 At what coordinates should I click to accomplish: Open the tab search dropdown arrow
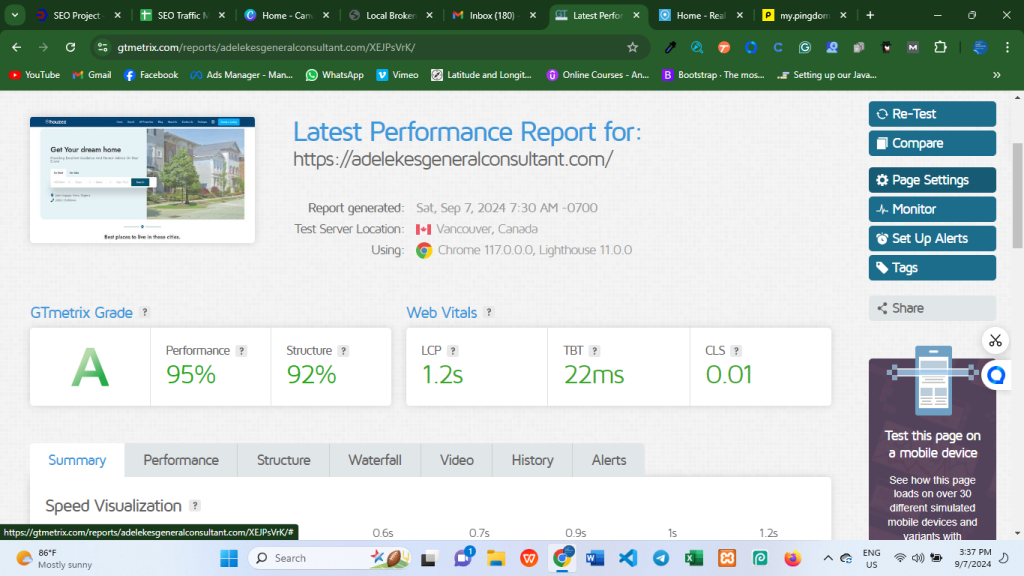14,15
